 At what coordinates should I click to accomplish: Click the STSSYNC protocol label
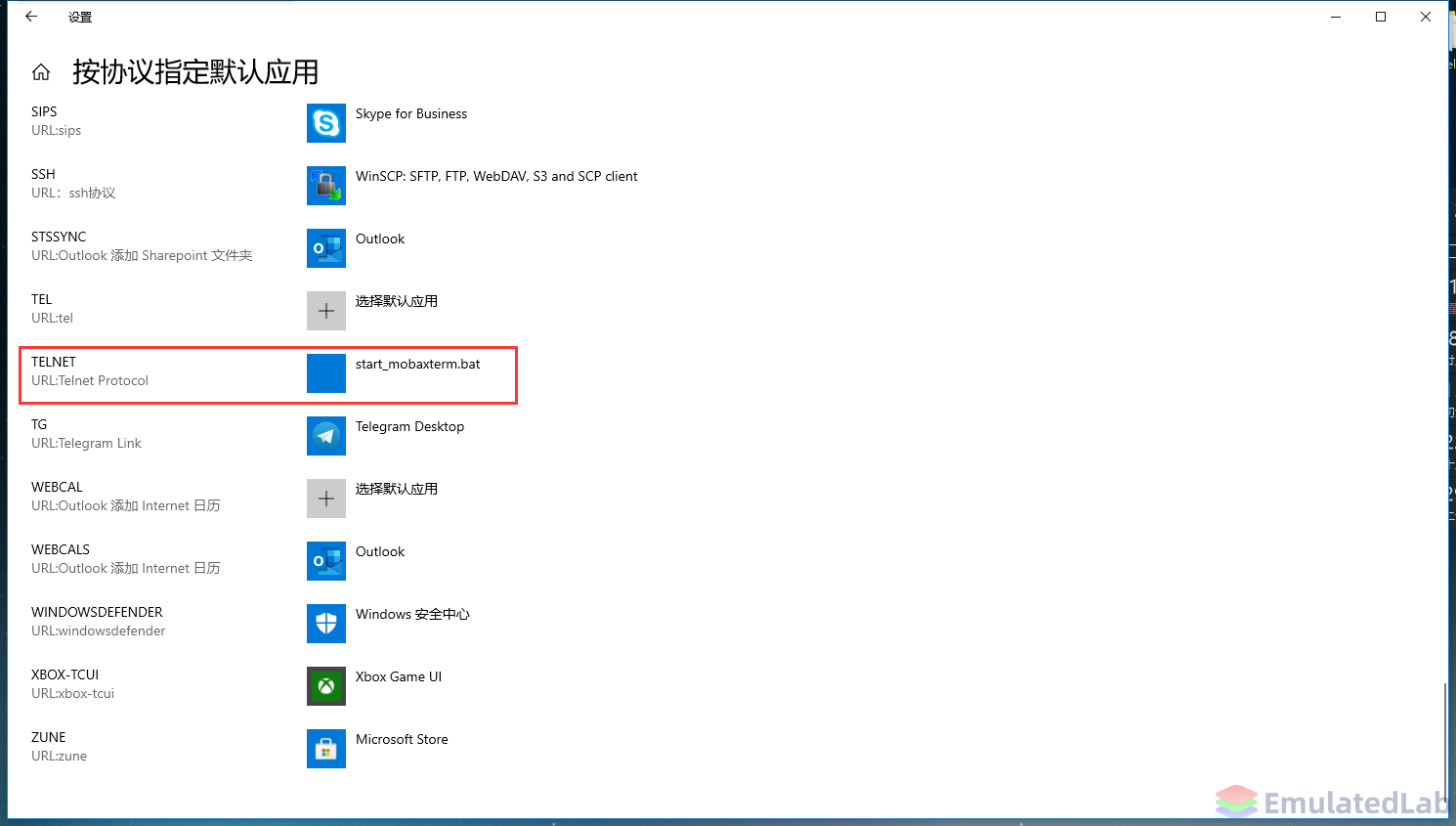[59, 237]
